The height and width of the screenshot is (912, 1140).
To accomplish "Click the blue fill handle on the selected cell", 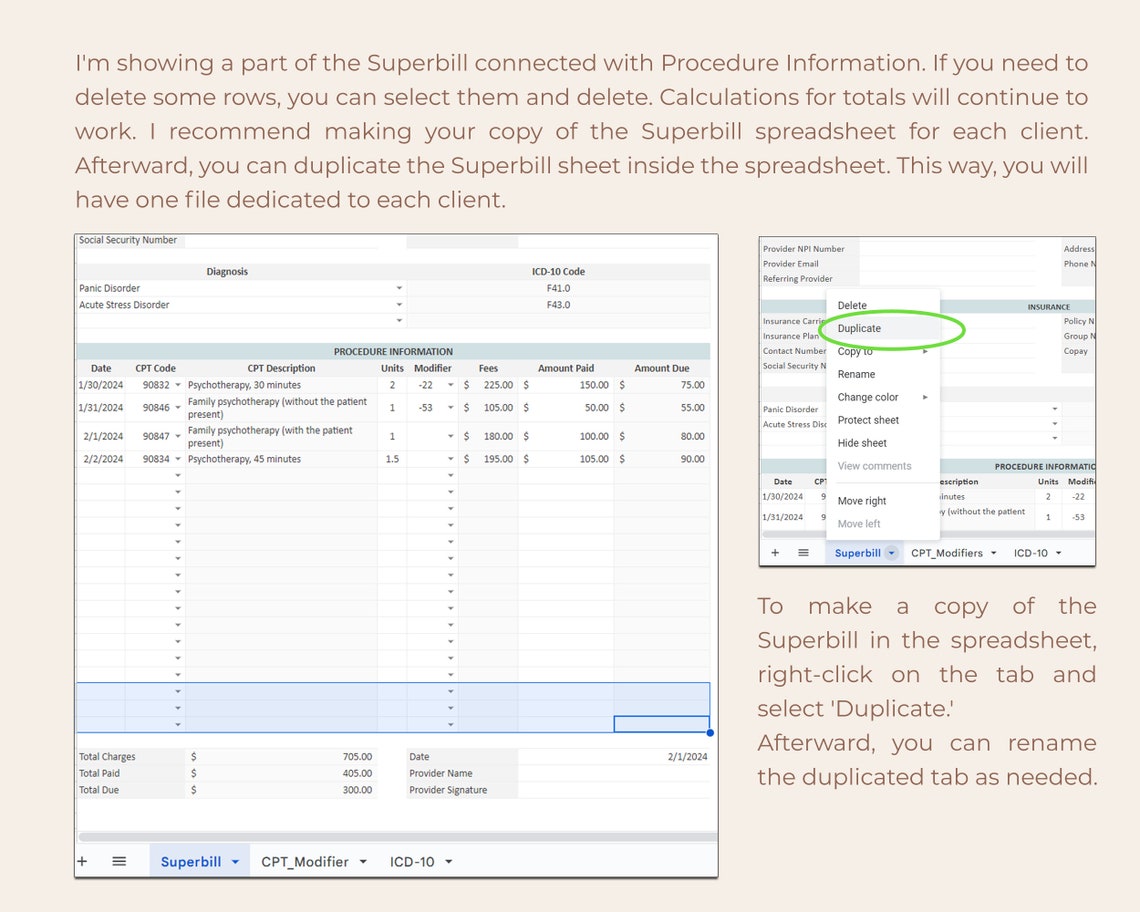I will pos(710,732).
